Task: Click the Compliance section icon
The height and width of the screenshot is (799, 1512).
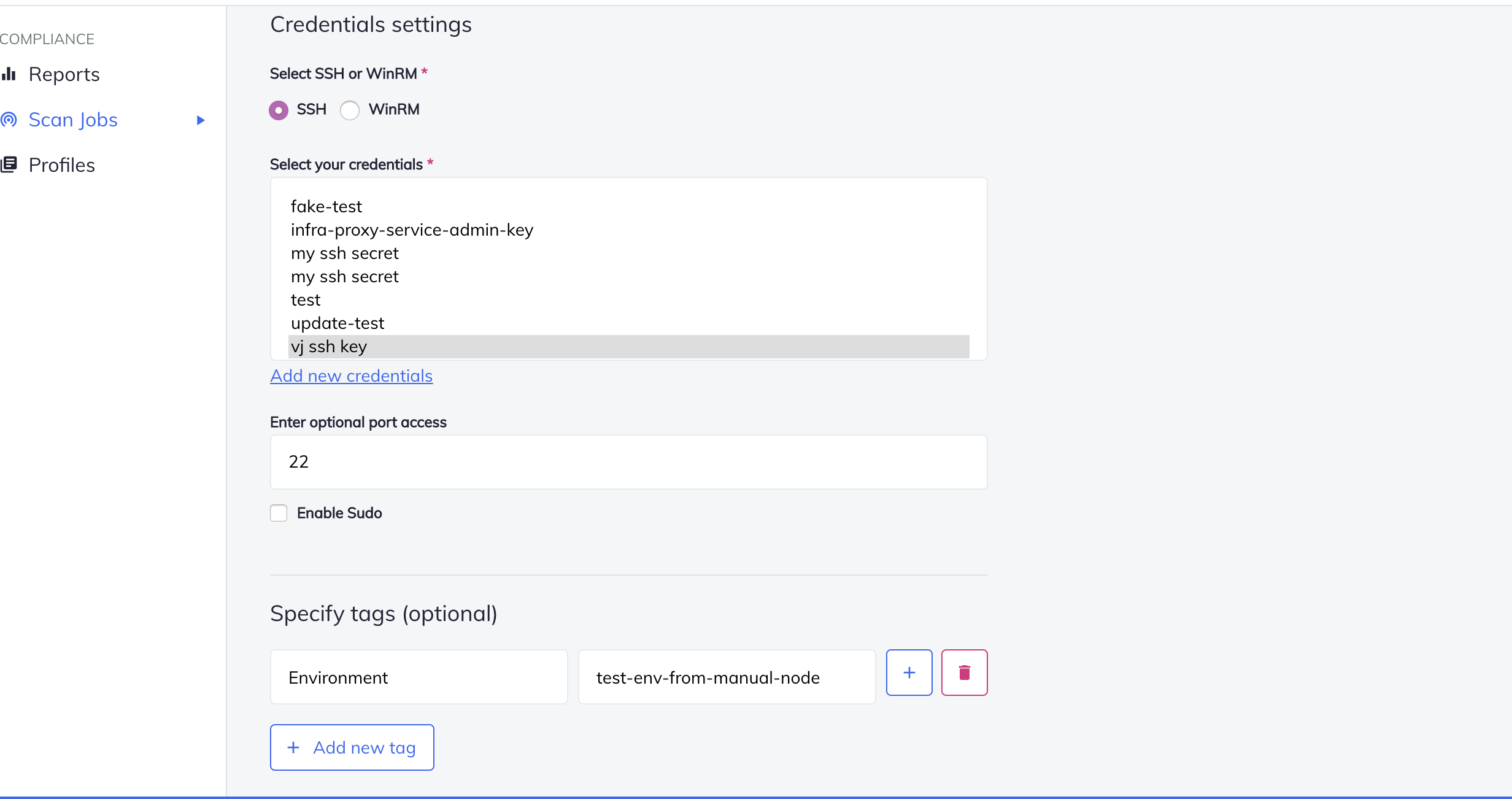Action: click(47, 39)
